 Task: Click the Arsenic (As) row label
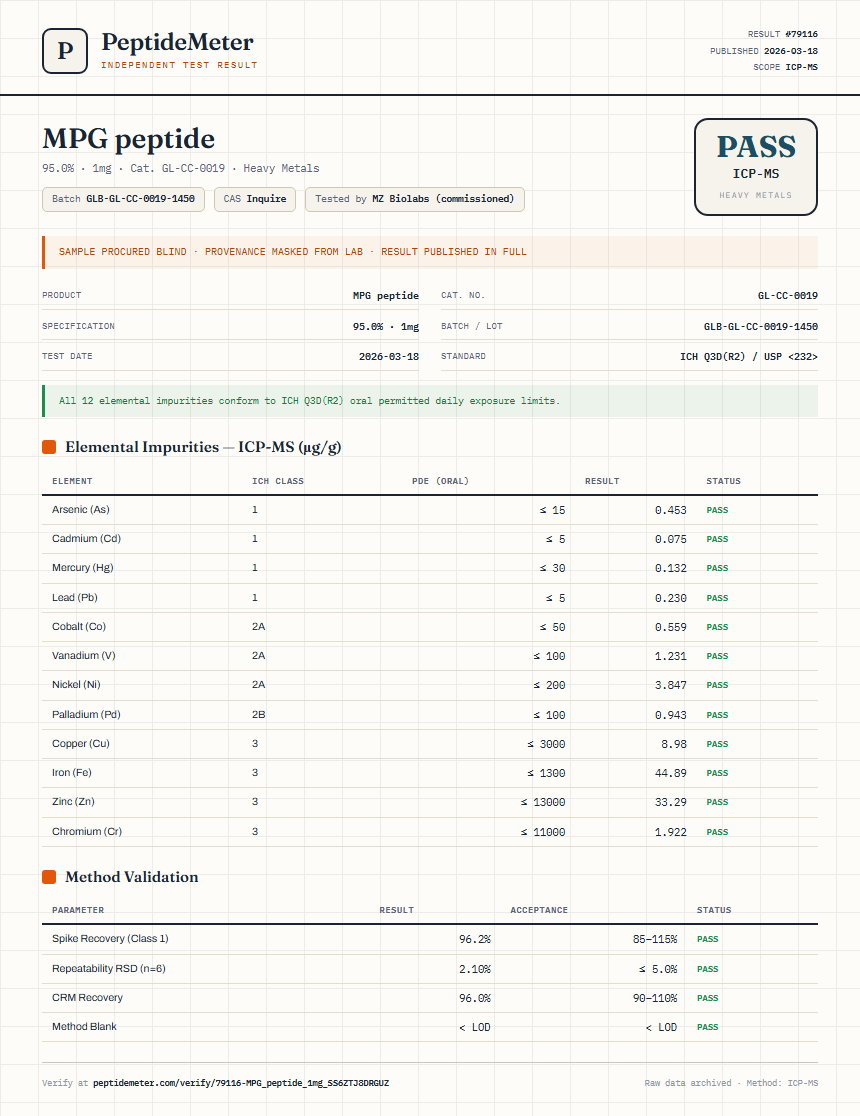pyautogui.click(x=80, y=510)
